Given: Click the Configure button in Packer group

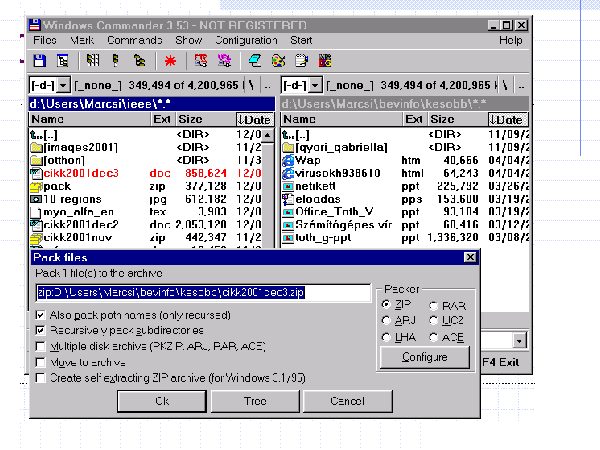Looking at the screenshot, I should [x=424, y=357].
